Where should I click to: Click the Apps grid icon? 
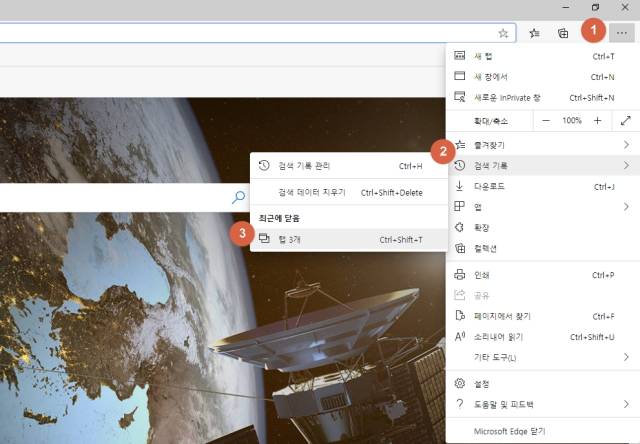point(460,206)
